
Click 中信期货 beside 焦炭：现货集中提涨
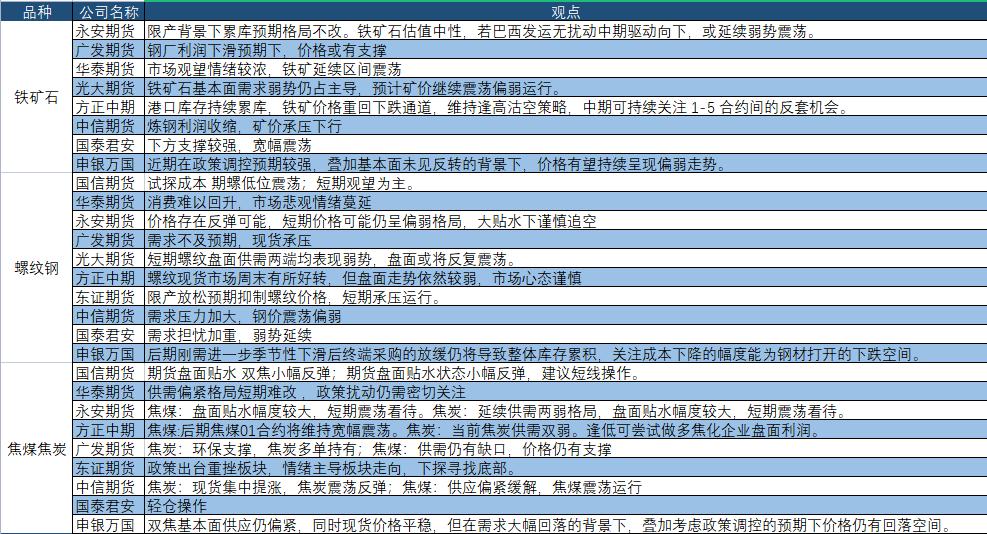pyautogui.click(x=109, y=487)
